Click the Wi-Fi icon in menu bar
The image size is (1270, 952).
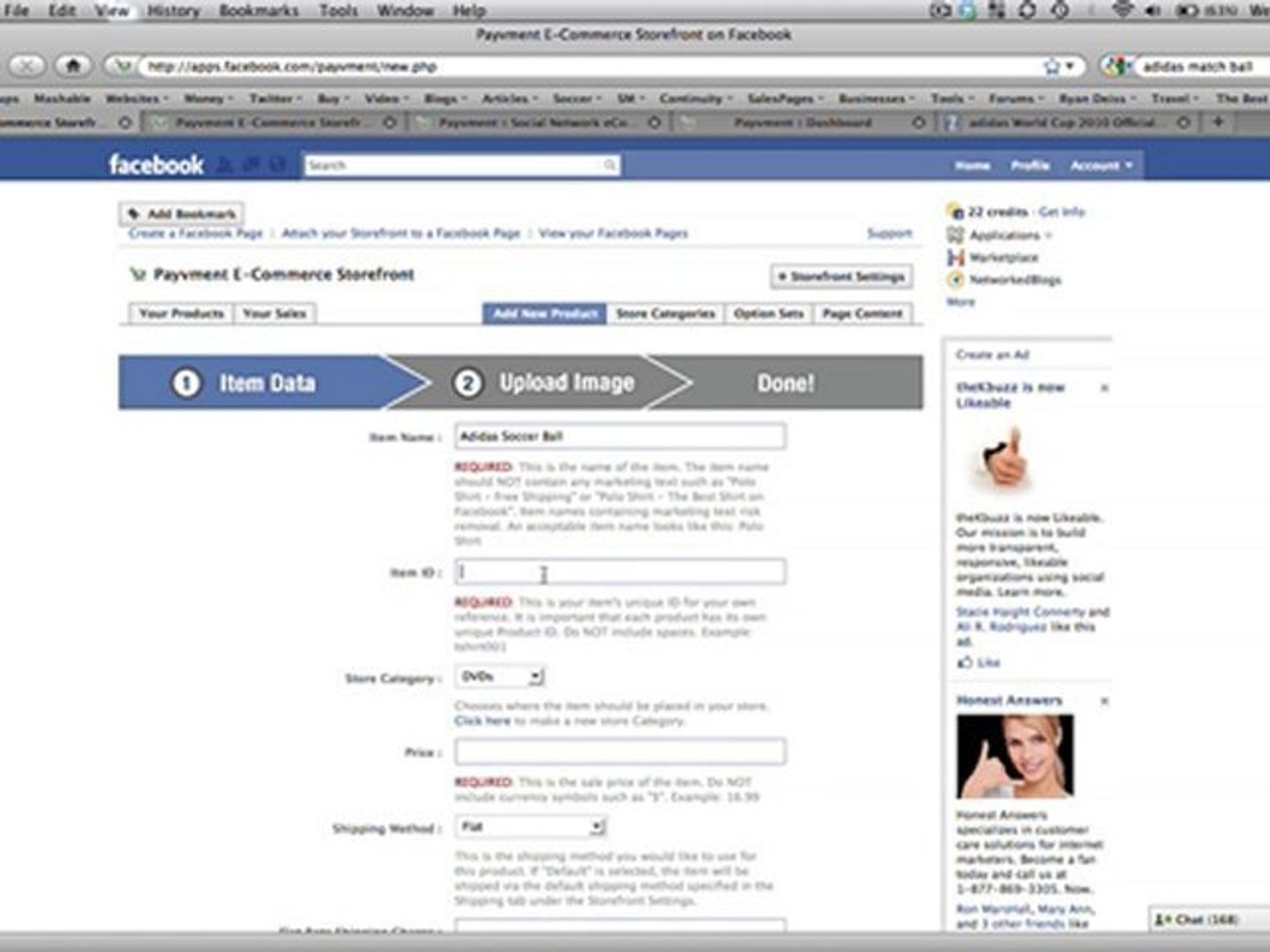click(1122, 11)
